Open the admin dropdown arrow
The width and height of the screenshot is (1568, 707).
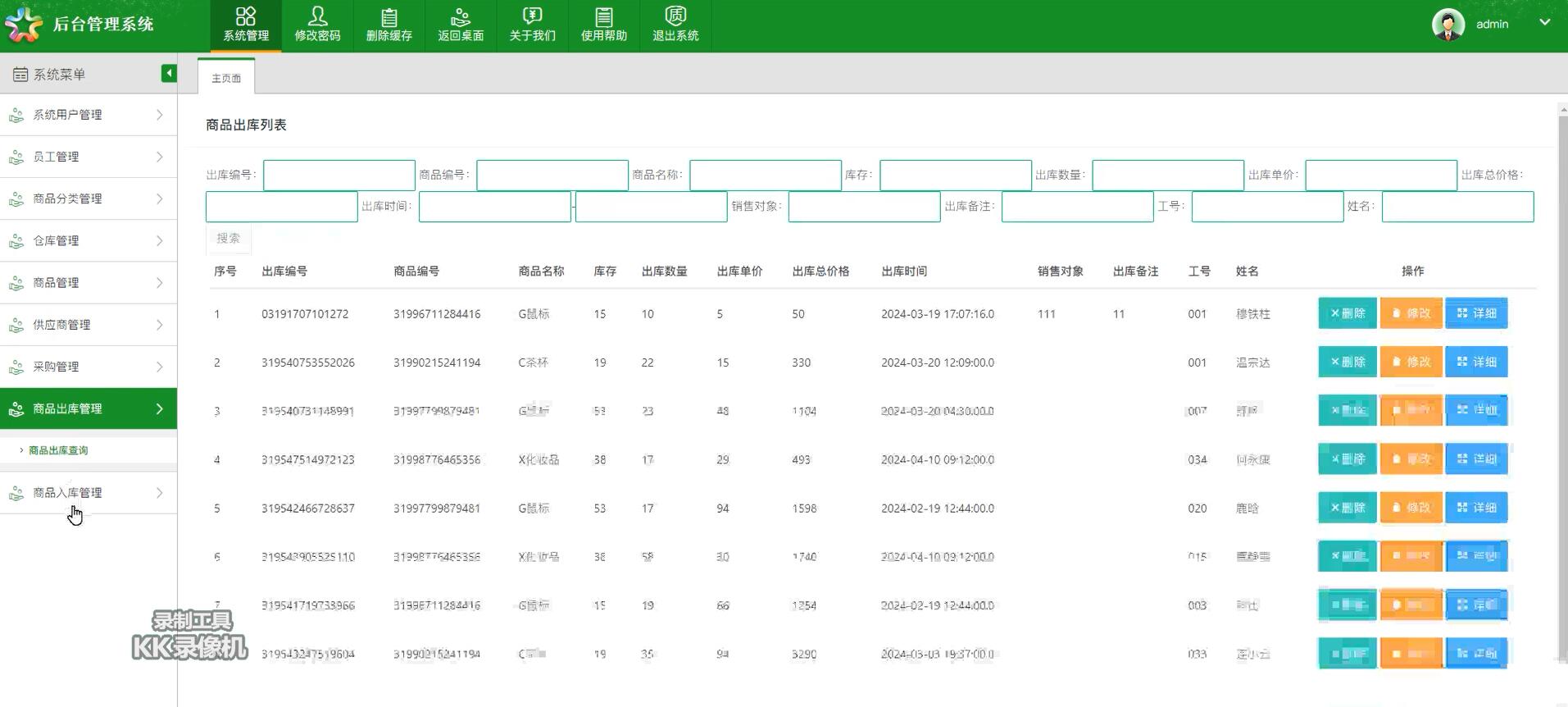click(1544, 22)
